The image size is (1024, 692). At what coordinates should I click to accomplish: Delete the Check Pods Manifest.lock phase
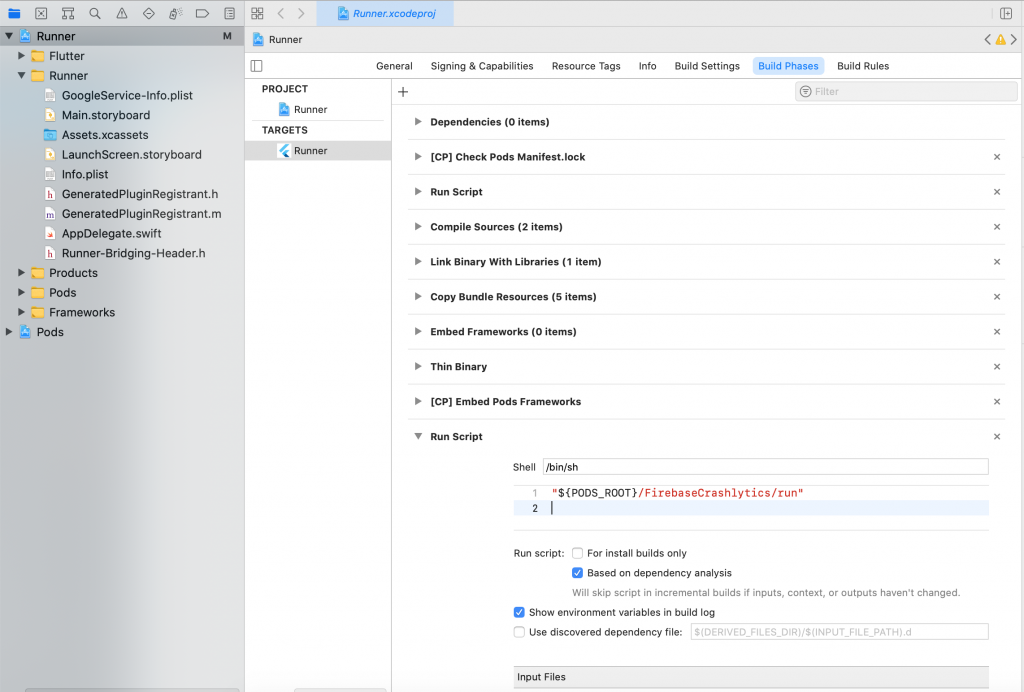(x=997, y=157)
